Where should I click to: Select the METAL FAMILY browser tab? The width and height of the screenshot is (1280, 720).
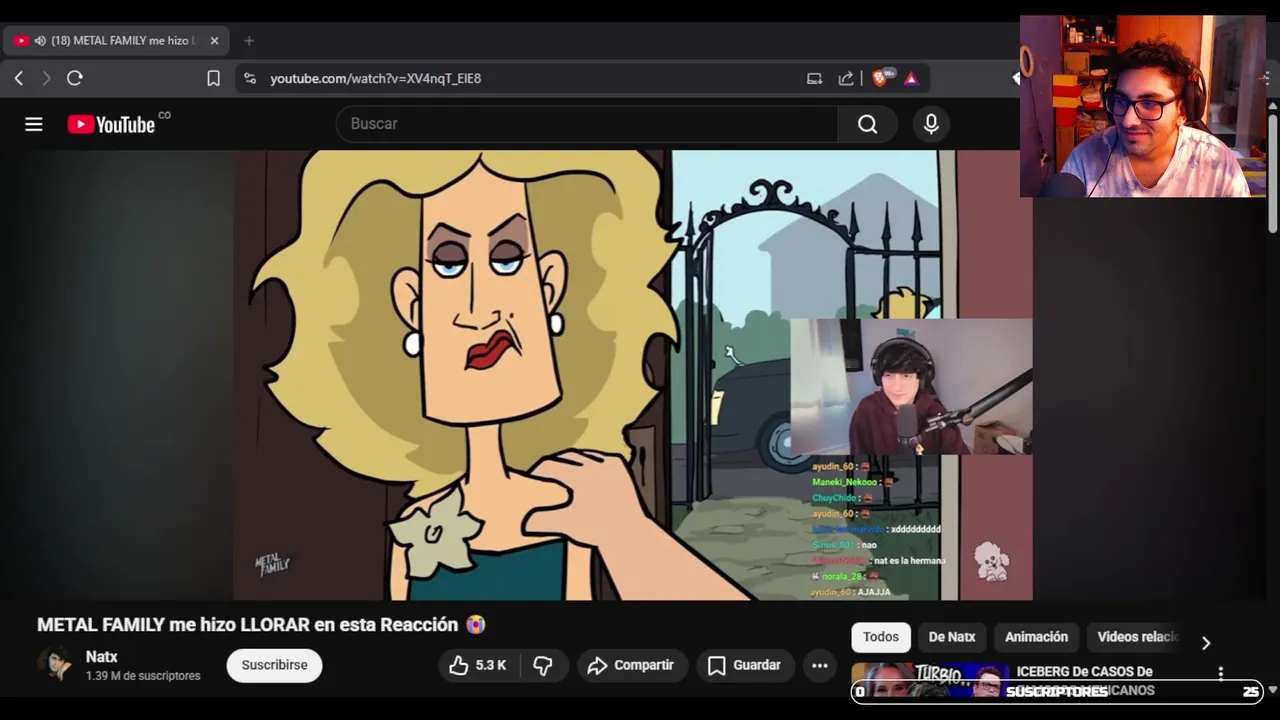click(117, 41)
